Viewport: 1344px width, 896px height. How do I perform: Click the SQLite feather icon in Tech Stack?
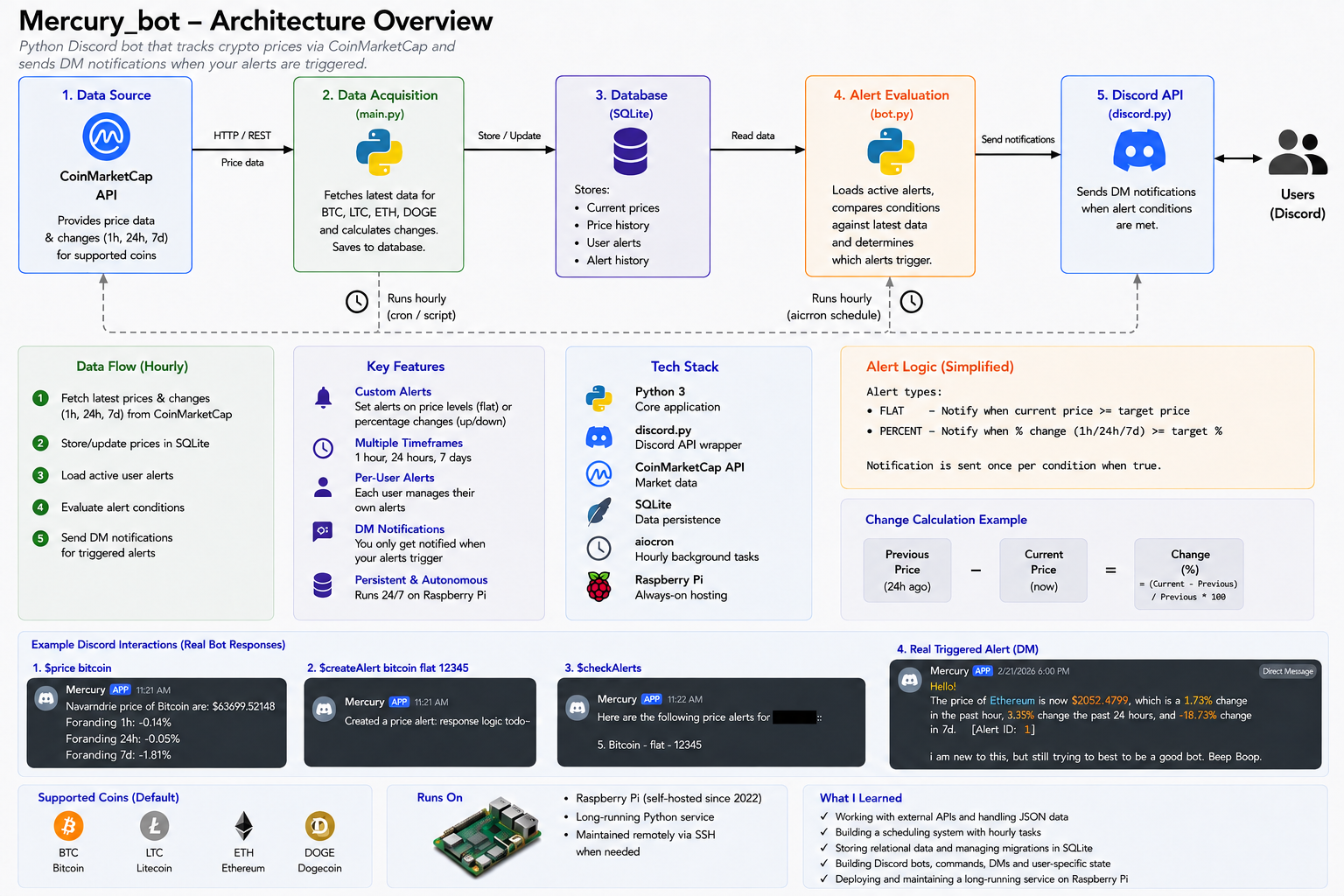[598, 511]
